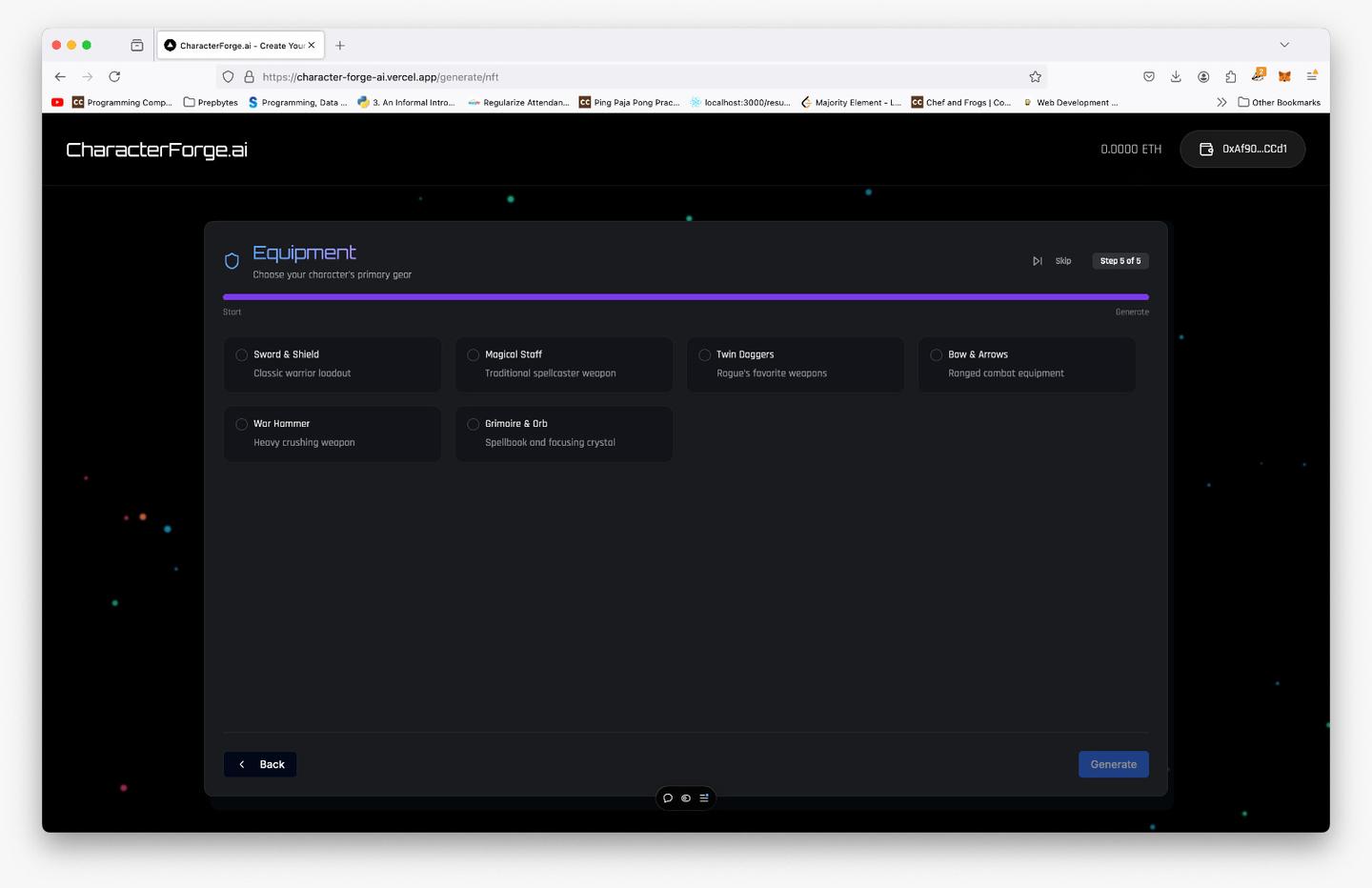Go back to previous page in browser
This screenshot has width=1372, height=888.
point(60,76)
